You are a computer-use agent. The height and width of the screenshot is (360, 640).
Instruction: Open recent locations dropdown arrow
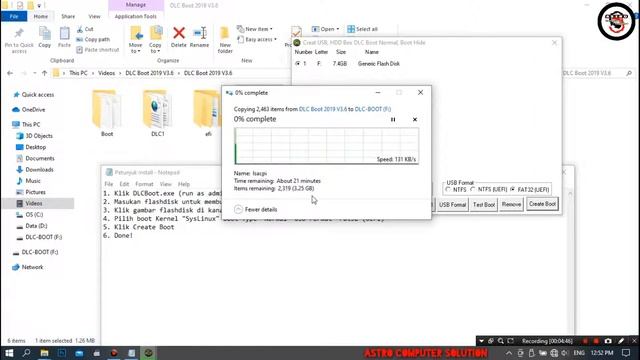coord(35,73)
